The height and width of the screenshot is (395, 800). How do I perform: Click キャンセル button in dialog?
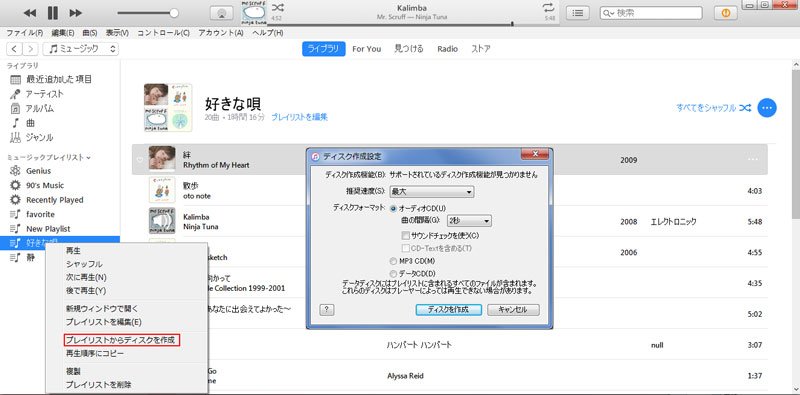coord(513,310)
